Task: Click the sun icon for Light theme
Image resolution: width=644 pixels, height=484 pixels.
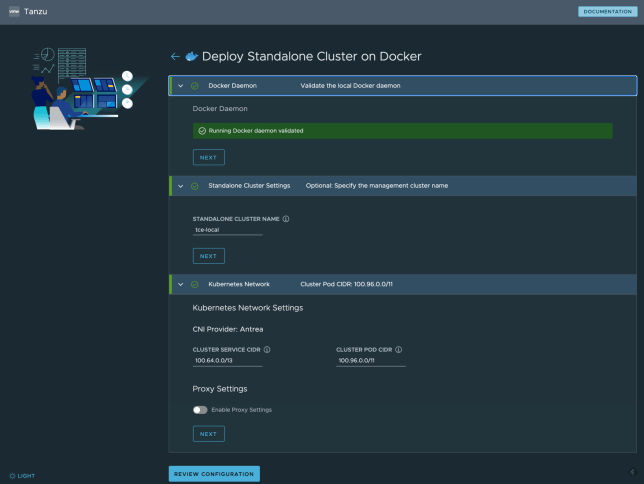Action: (12, 476)
